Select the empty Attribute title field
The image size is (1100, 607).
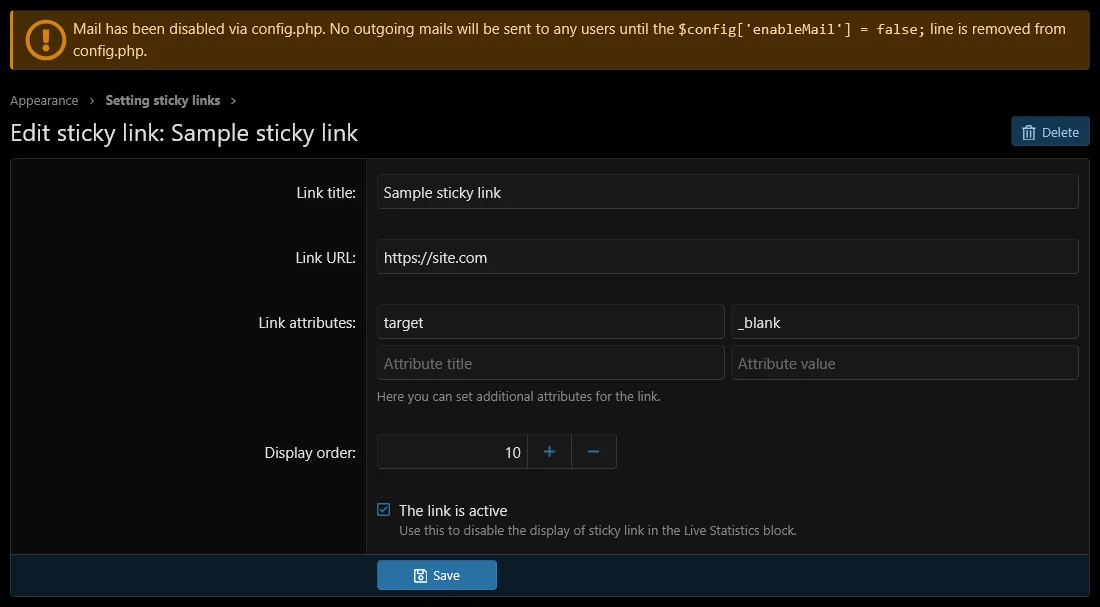[x=550, y=363]
